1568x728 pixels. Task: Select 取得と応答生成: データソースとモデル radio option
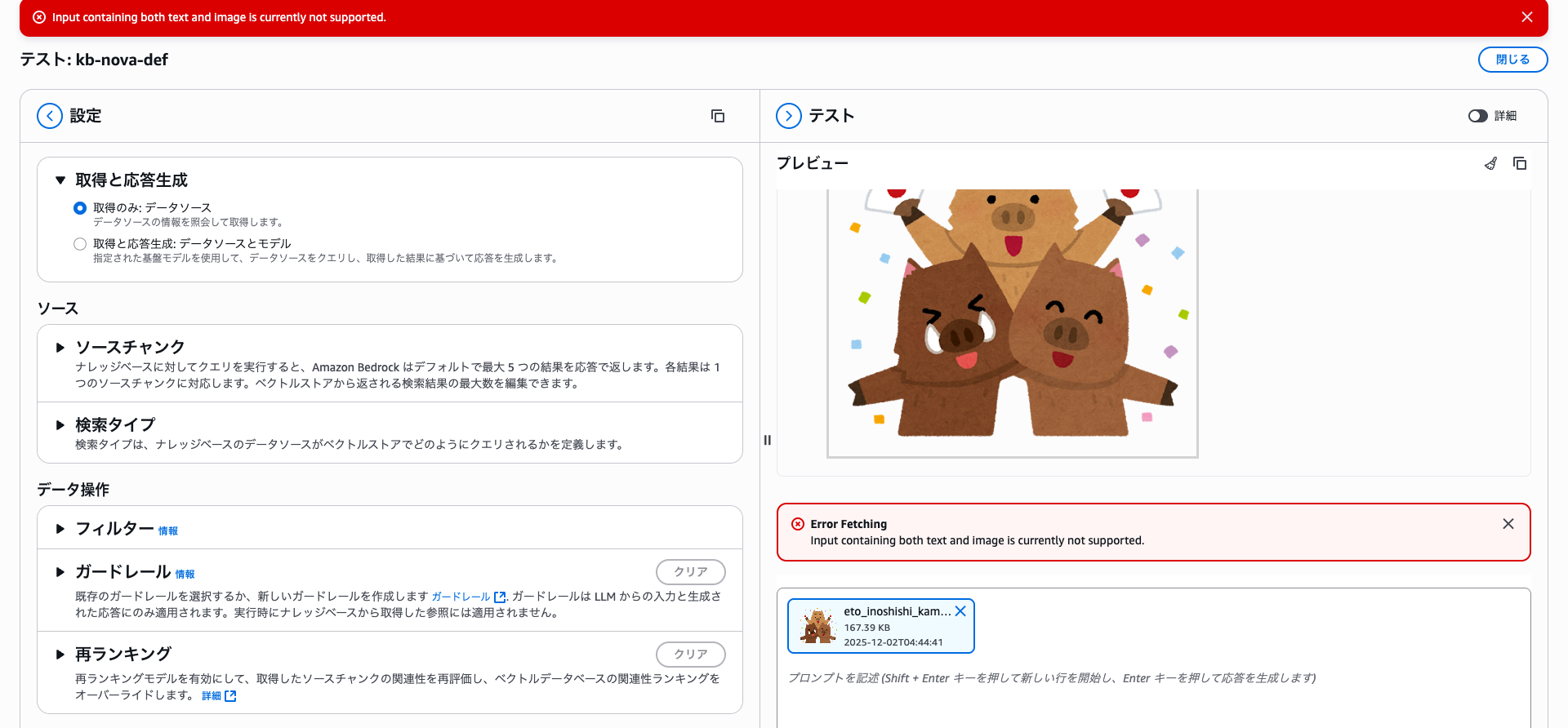pyautogui.click(x=80, y=244)
